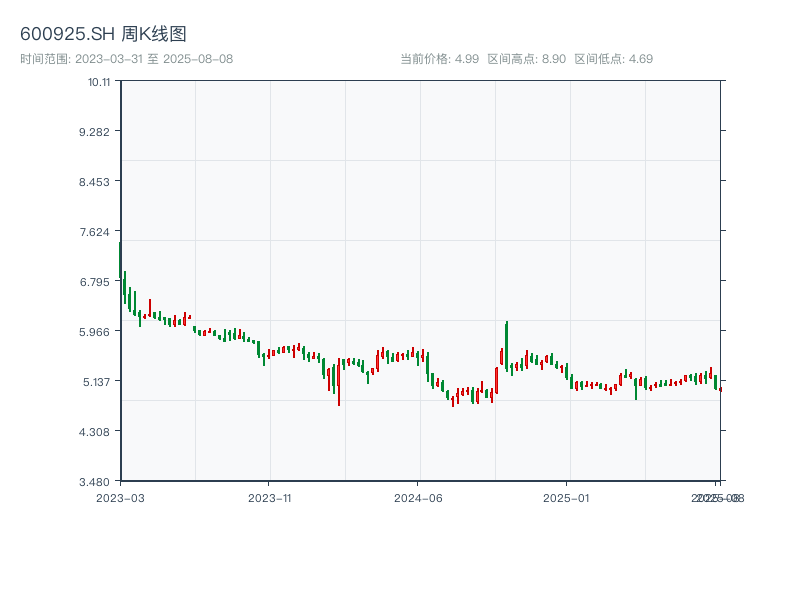Click the 区间高点 8.90 label
This screenshot has height=600, width=800.
[527, 59]
